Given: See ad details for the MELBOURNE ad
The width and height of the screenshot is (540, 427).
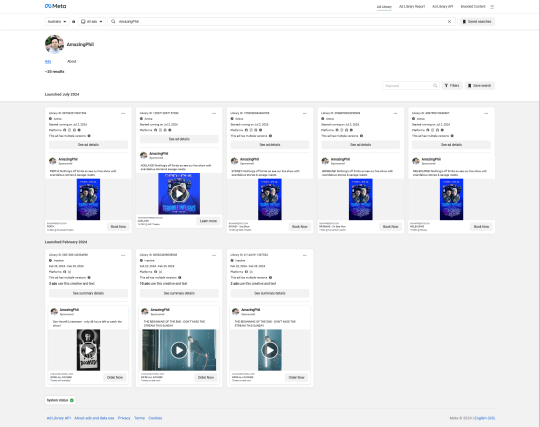Looking at the screenshot, I should pyautogui.click(x=451, y=145).
